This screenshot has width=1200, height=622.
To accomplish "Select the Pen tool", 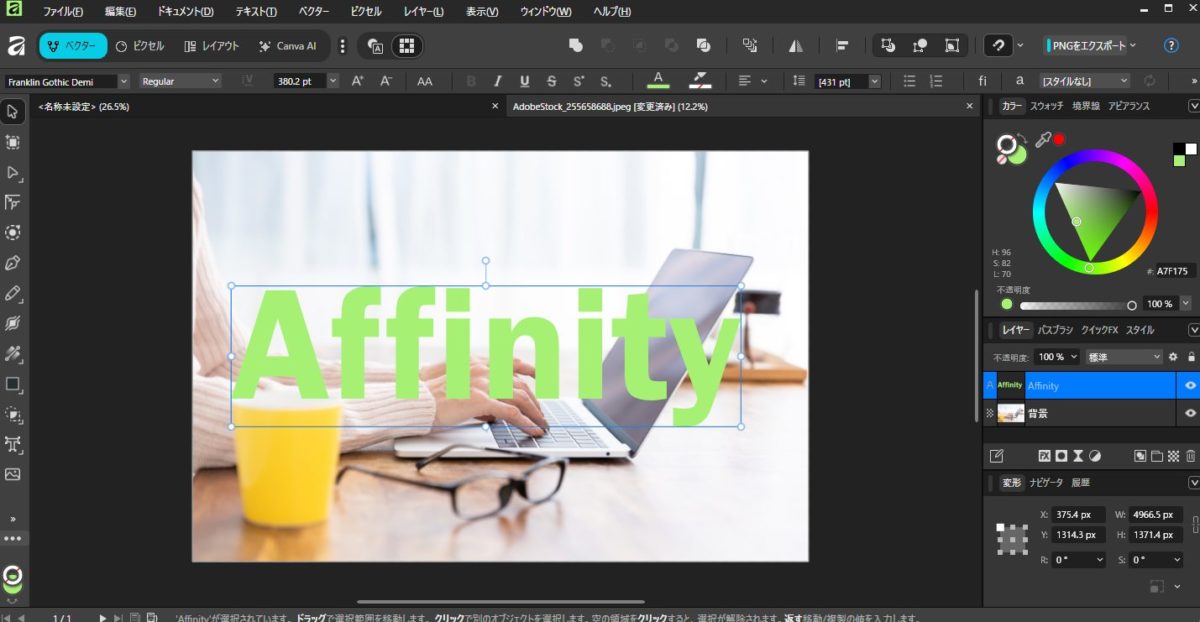I will pos(14,262).
